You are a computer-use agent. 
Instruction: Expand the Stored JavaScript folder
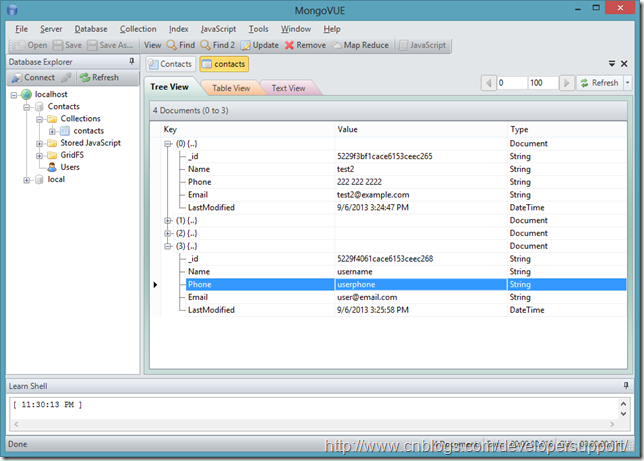click(39, 143)
